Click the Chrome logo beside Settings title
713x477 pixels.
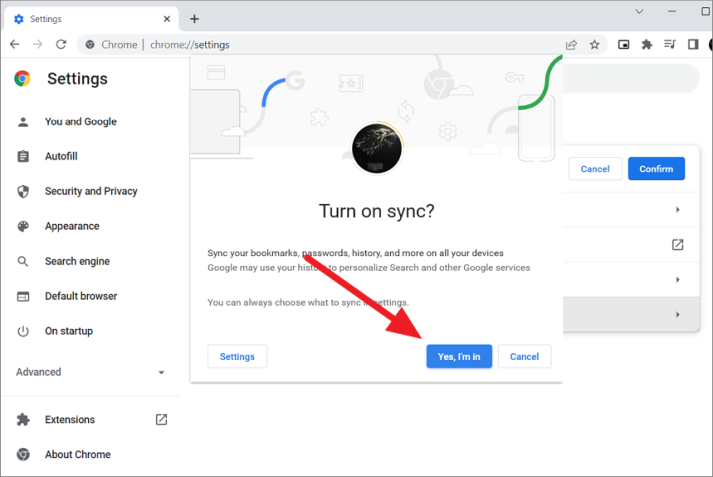22,78
